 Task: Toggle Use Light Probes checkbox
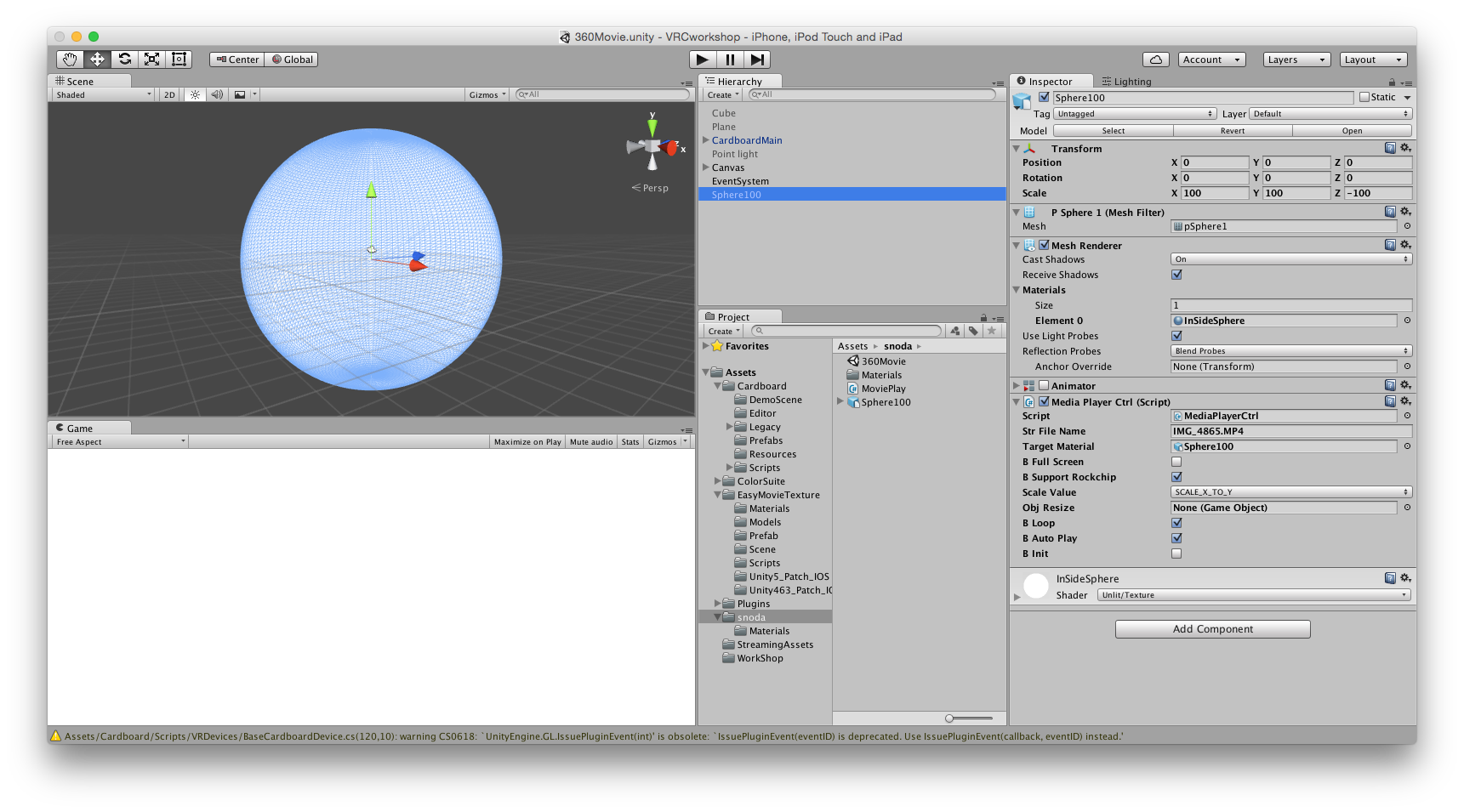click(1176, 336)
